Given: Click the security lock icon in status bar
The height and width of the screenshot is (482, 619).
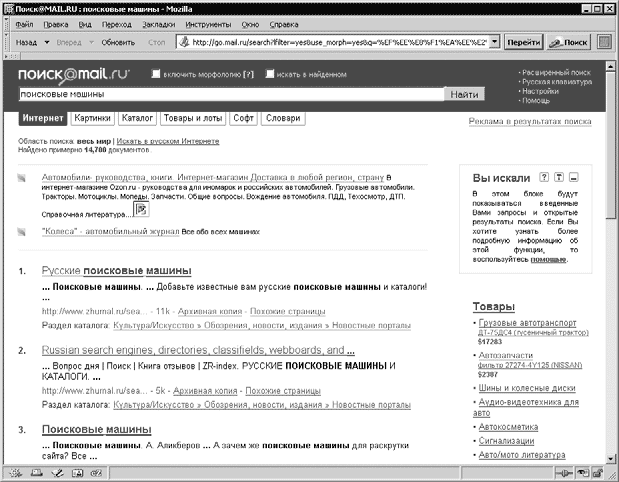Looking at the screenshot, I should pyautogui.click(x=598, y=473).
